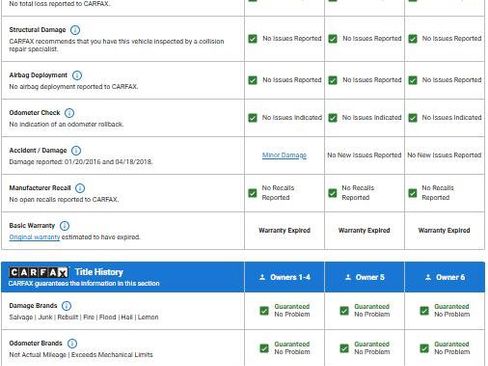Screen dimensions: 488x366
Task: Select the Owner 5 column header
Action: coord(364,277)
